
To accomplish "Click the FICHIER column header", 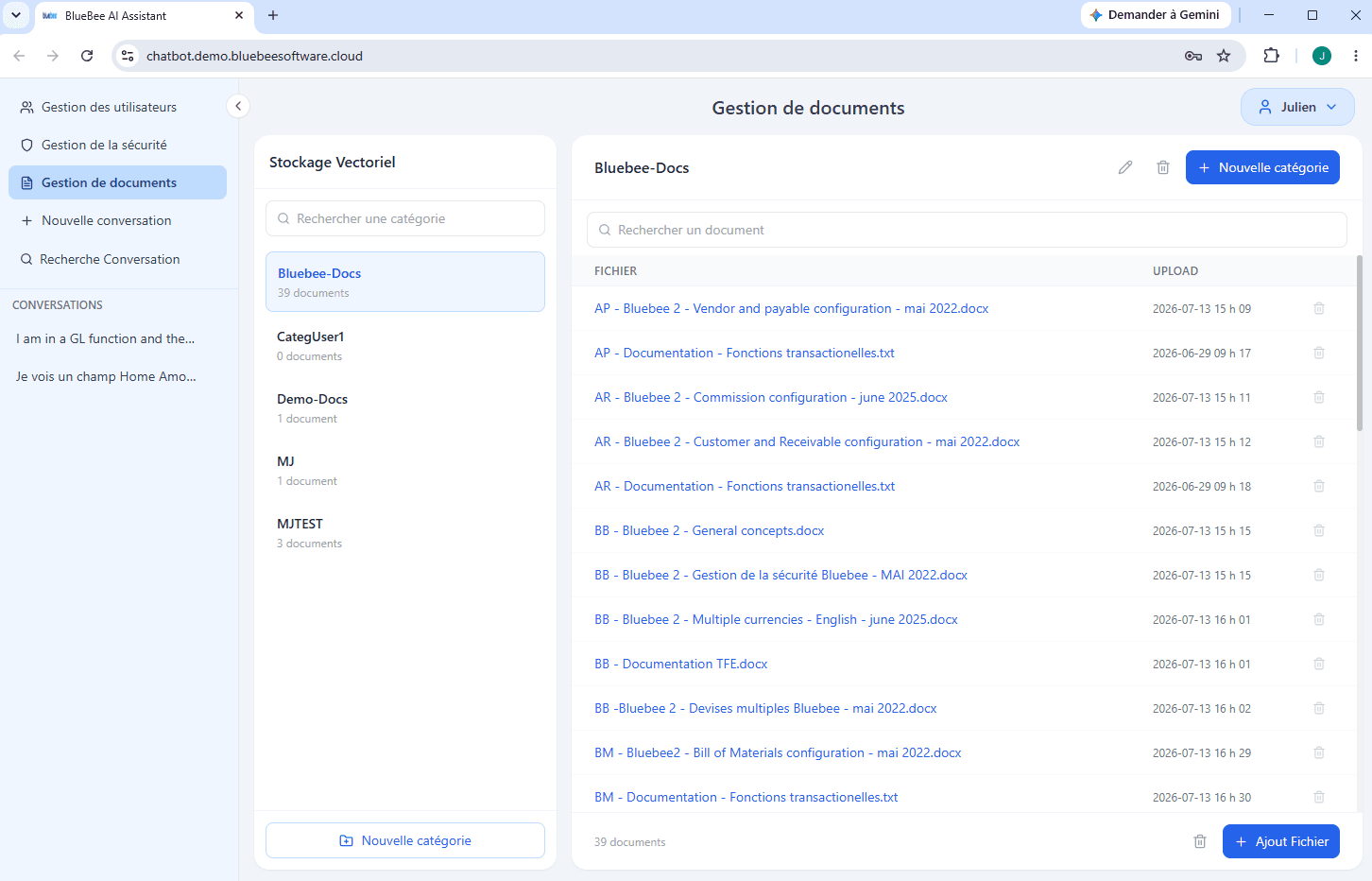I will 615,271.
